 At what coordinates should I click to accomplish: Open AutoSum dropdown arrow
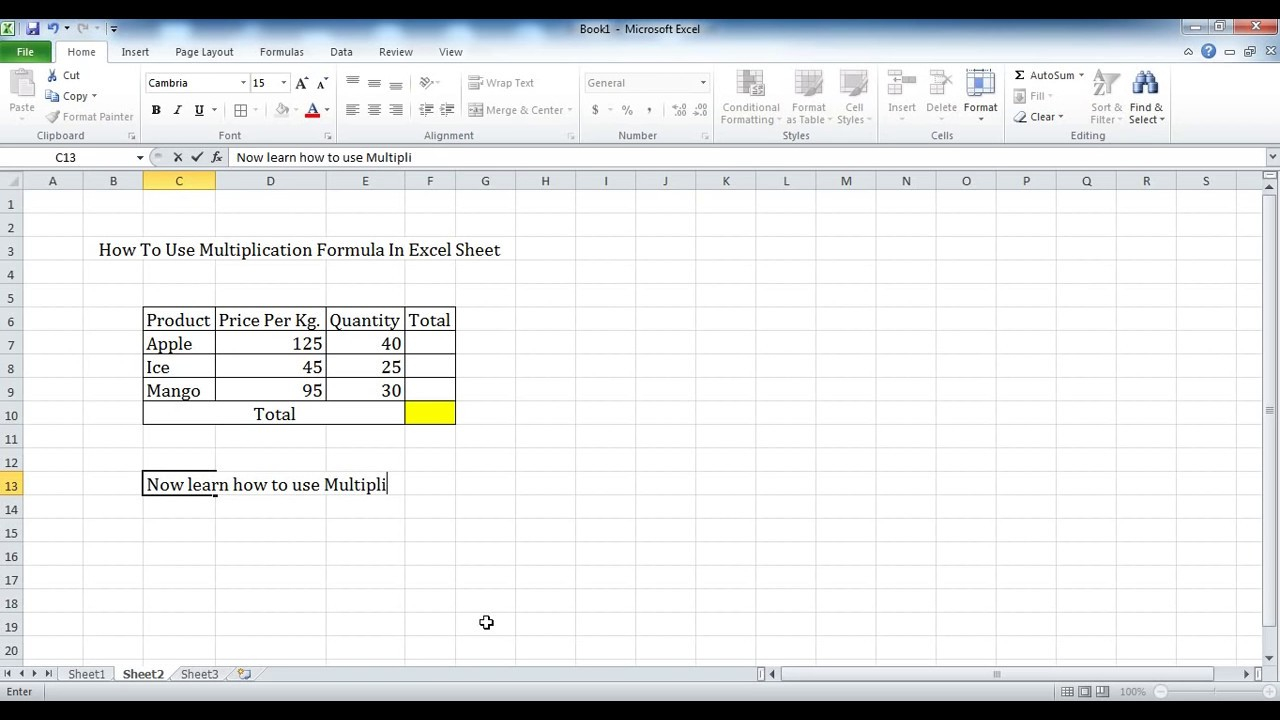click(x=1081, y=75)
